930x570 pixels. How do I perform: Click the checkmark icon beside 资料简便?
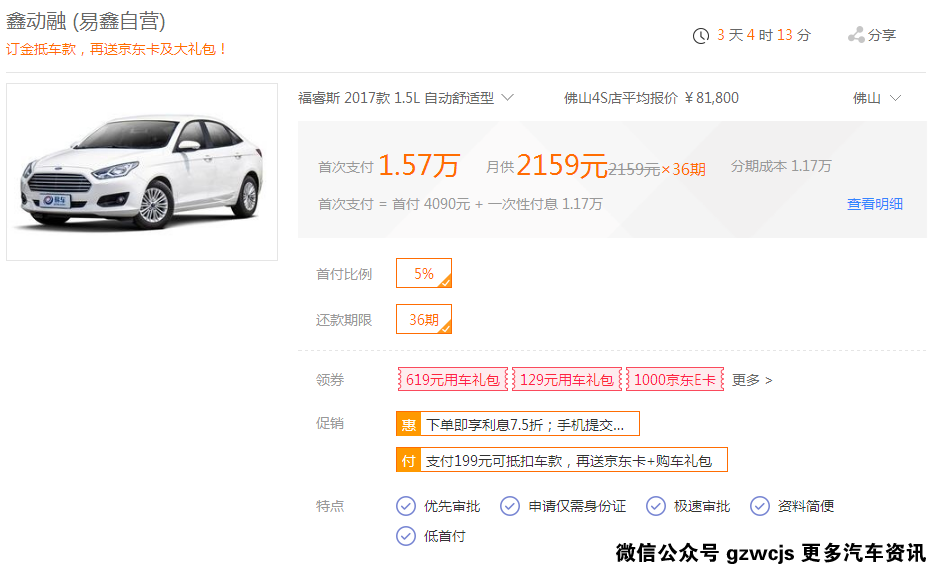(x=760, y=506)
